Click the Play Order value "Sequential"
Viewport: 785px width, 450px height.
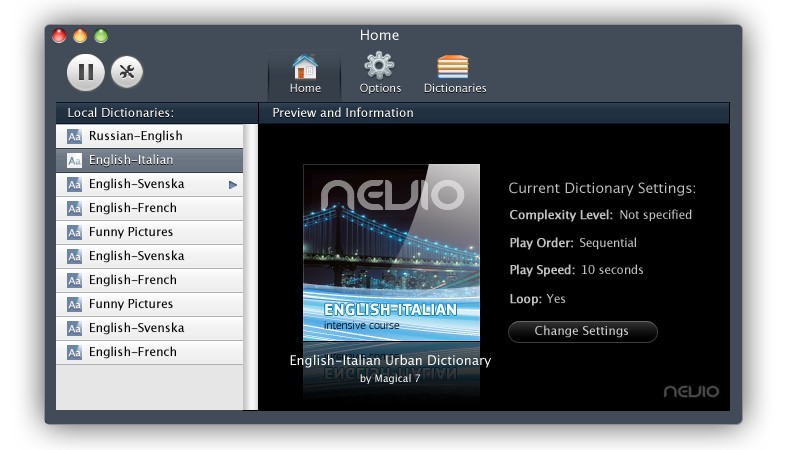click(608, 243)
